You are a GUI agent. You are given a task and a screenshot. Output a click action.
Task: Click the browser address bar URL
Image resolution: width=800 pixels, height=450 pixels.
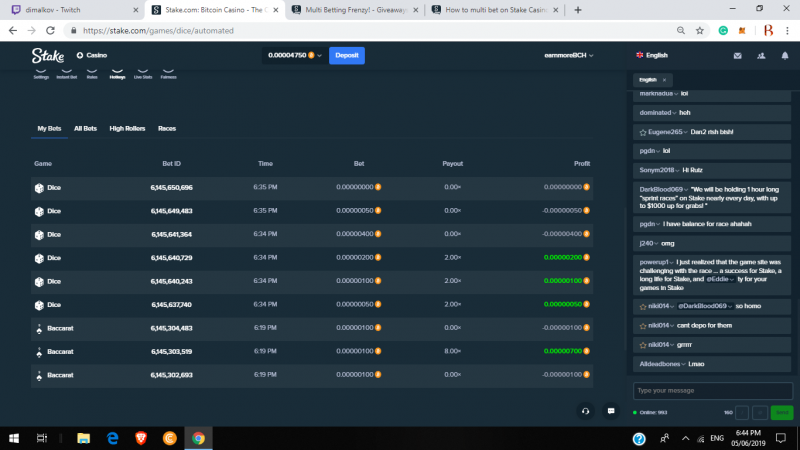158,31
